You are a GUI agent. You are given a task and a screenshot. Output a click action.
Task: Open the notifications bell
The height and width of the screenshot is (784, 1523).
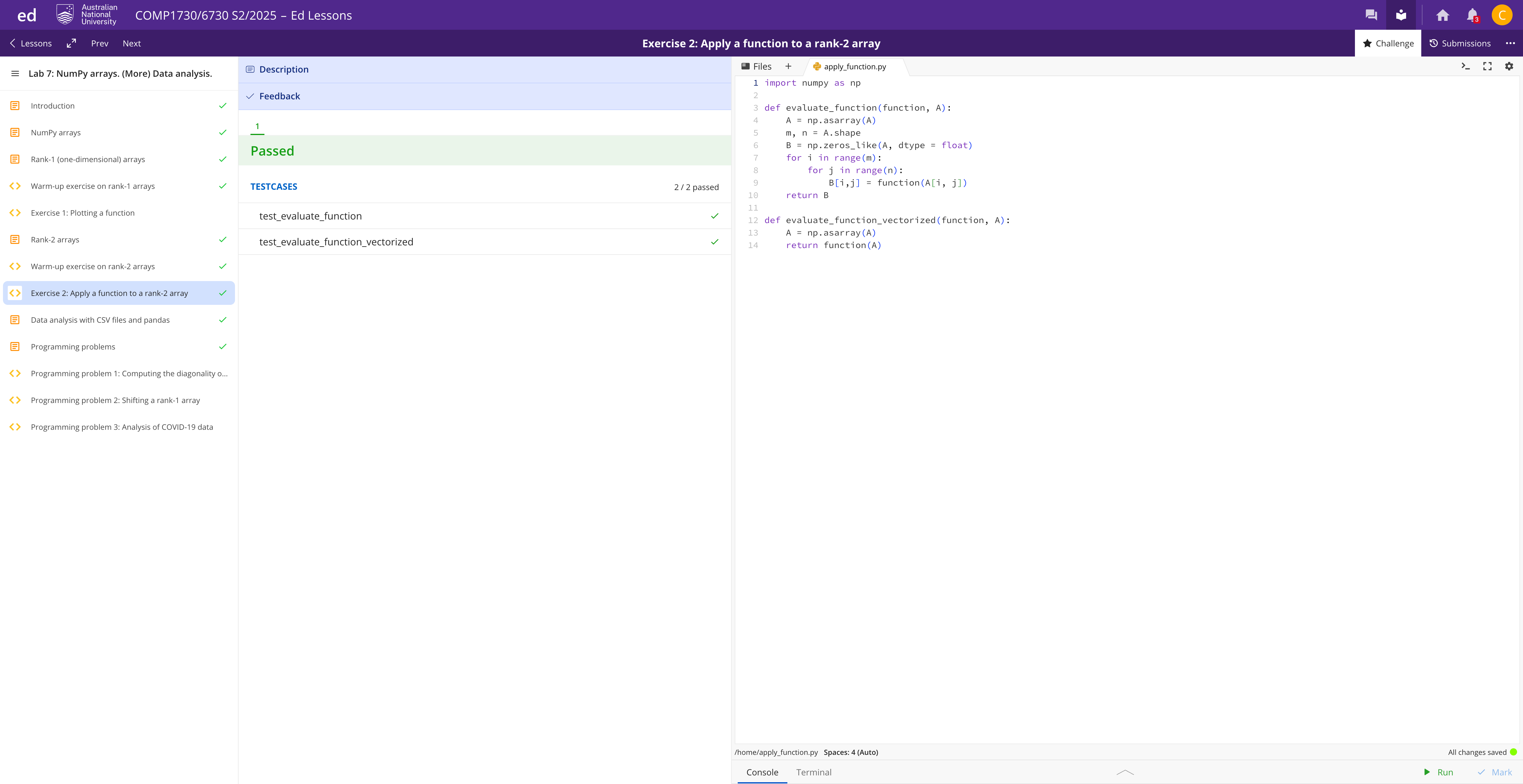point(1472,15)
